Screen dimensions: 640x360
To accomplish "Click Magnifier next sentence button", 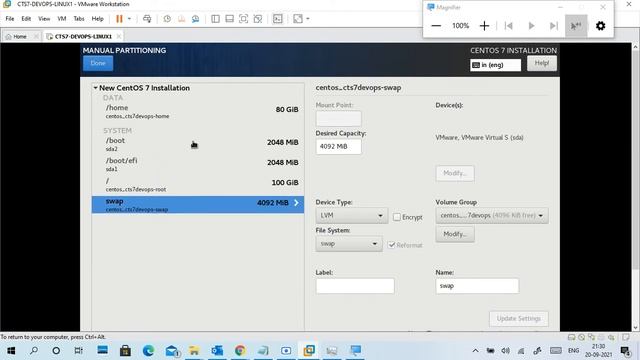I will (553, 26).
